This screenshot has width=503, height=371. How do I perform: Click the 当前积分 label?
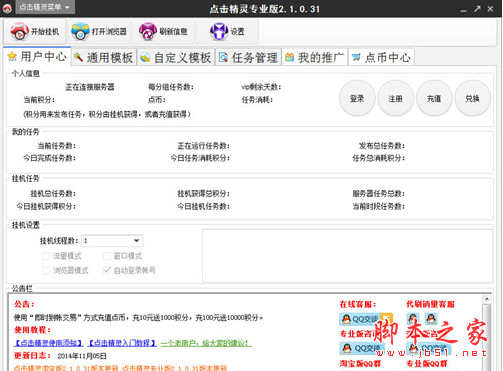point(39,100)
